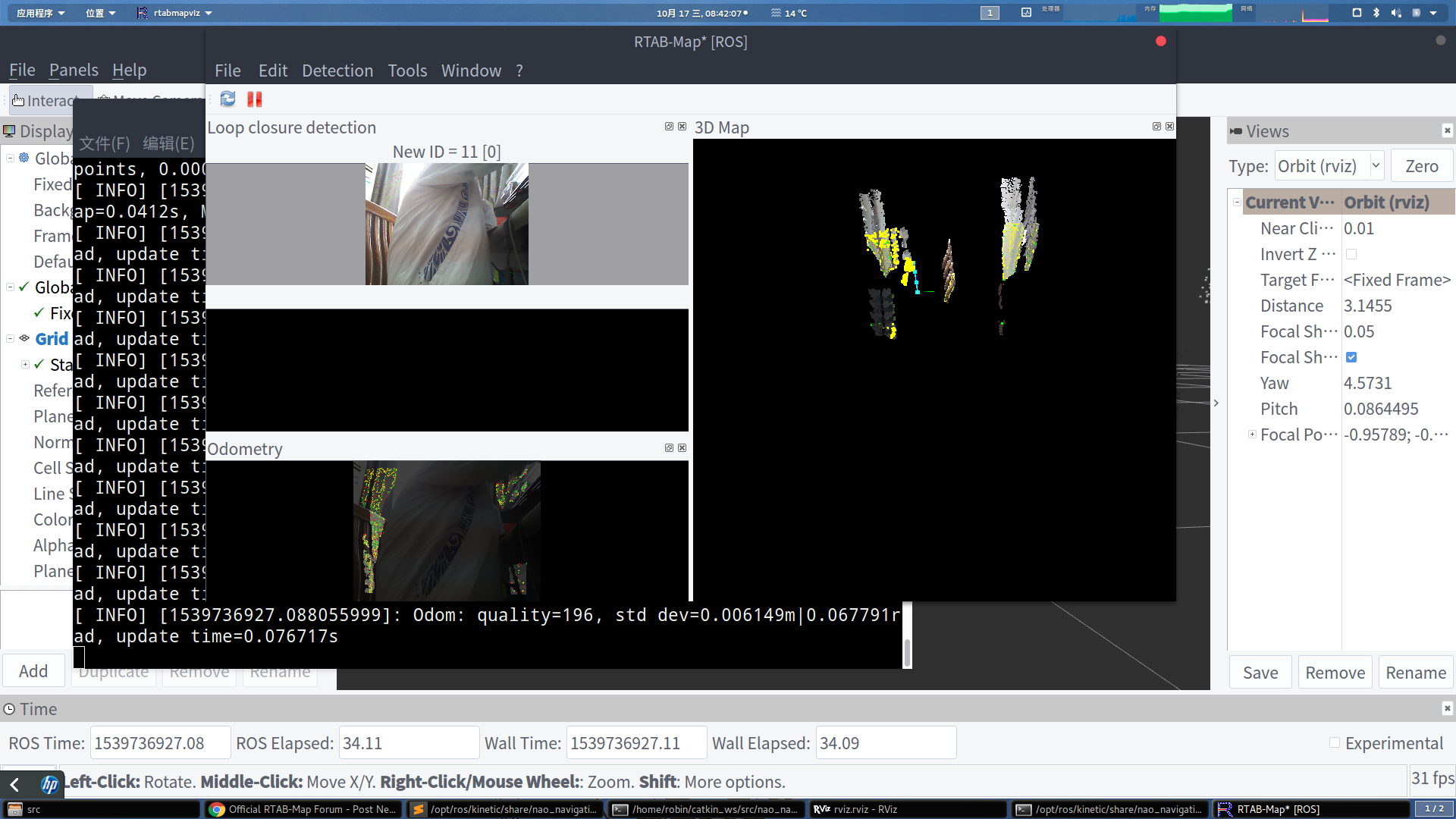Viewport: 1456px width, 819px height.
Task: Float the Odometry dock panel
Action: point(669,448)
